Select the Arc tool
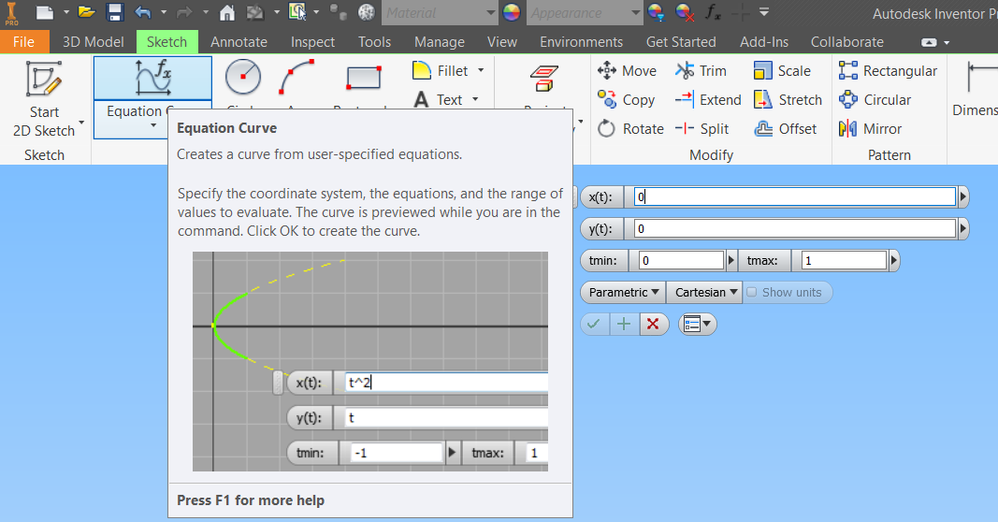998x522 pixels. point(297,77)
